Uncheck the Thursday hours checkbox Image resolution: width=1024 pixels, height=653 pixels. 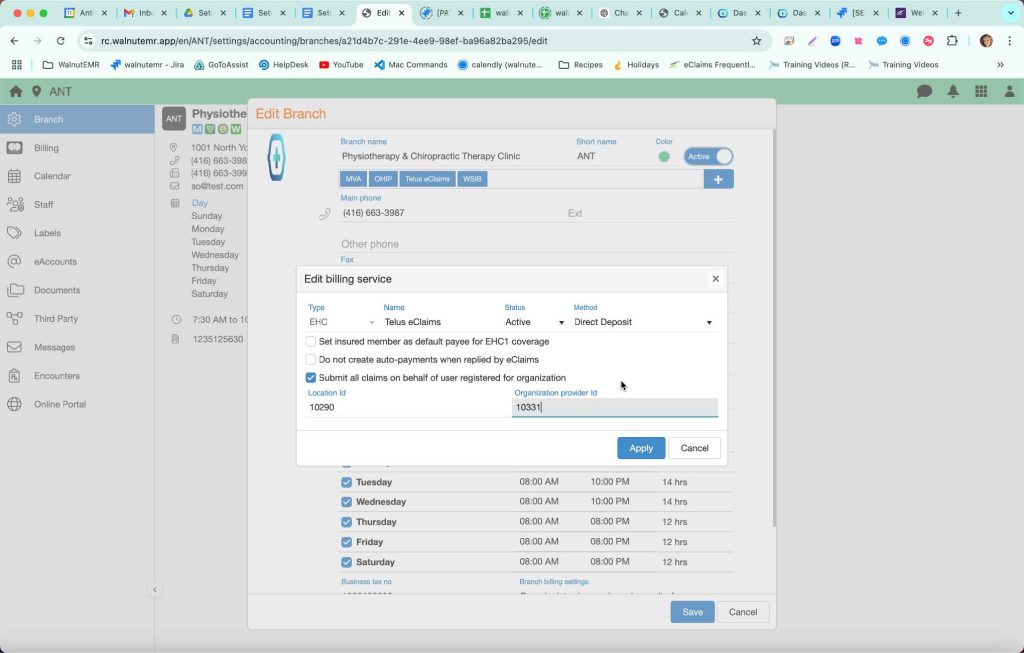(x=346, y=522)
